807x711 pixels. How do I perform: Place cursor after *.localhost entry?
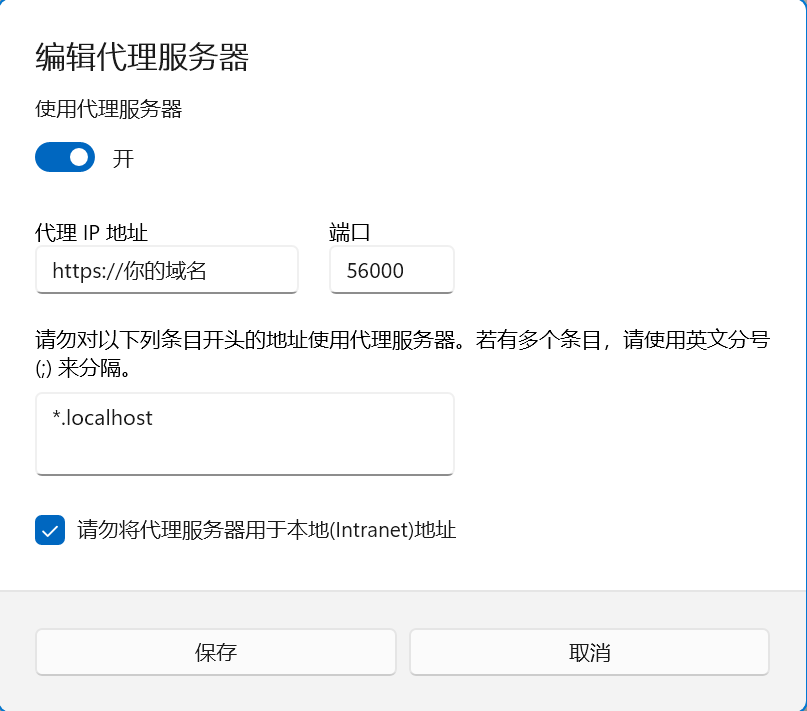(x=155, y=418)
